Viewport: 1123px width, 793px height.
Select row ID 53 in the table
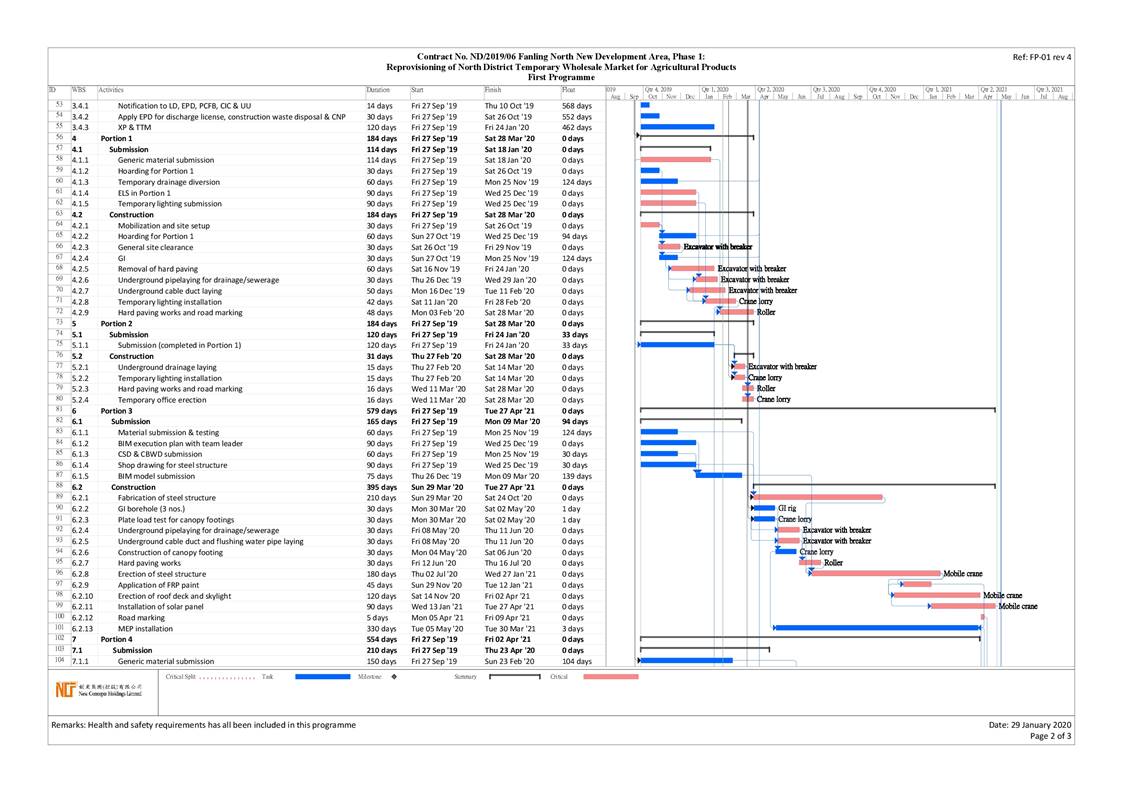(x=59, y=105)
